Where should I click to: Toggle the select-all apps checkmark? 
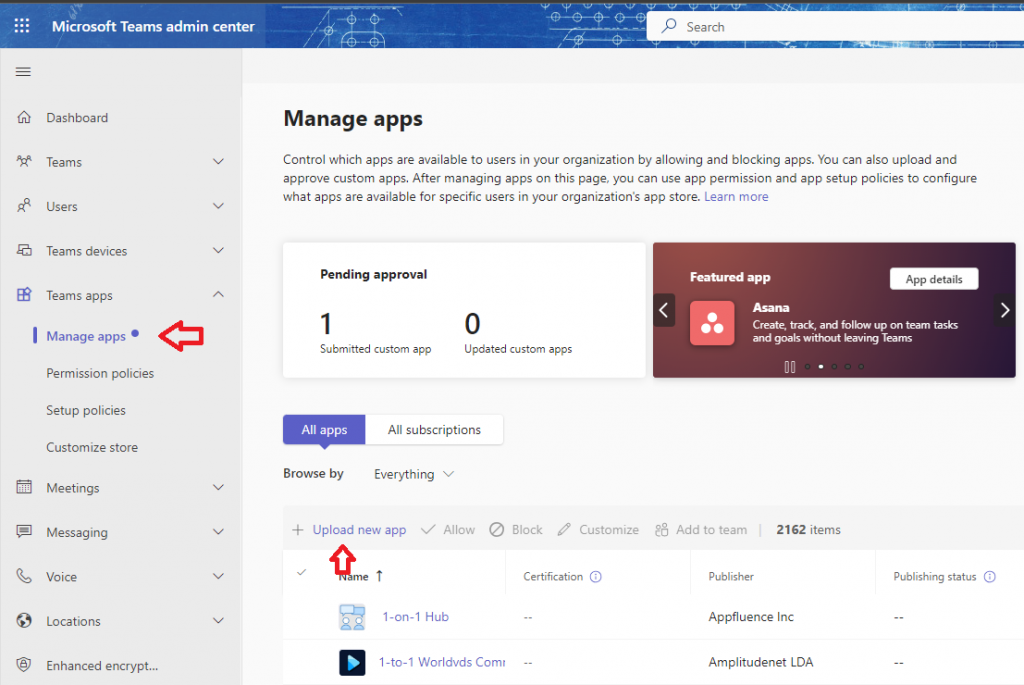pos(302,573)
